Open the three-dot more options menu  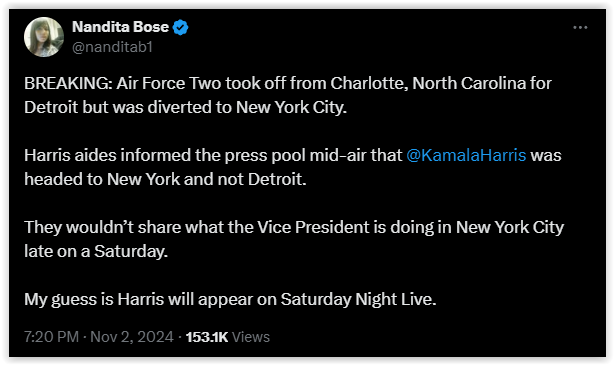pos(580,27)
